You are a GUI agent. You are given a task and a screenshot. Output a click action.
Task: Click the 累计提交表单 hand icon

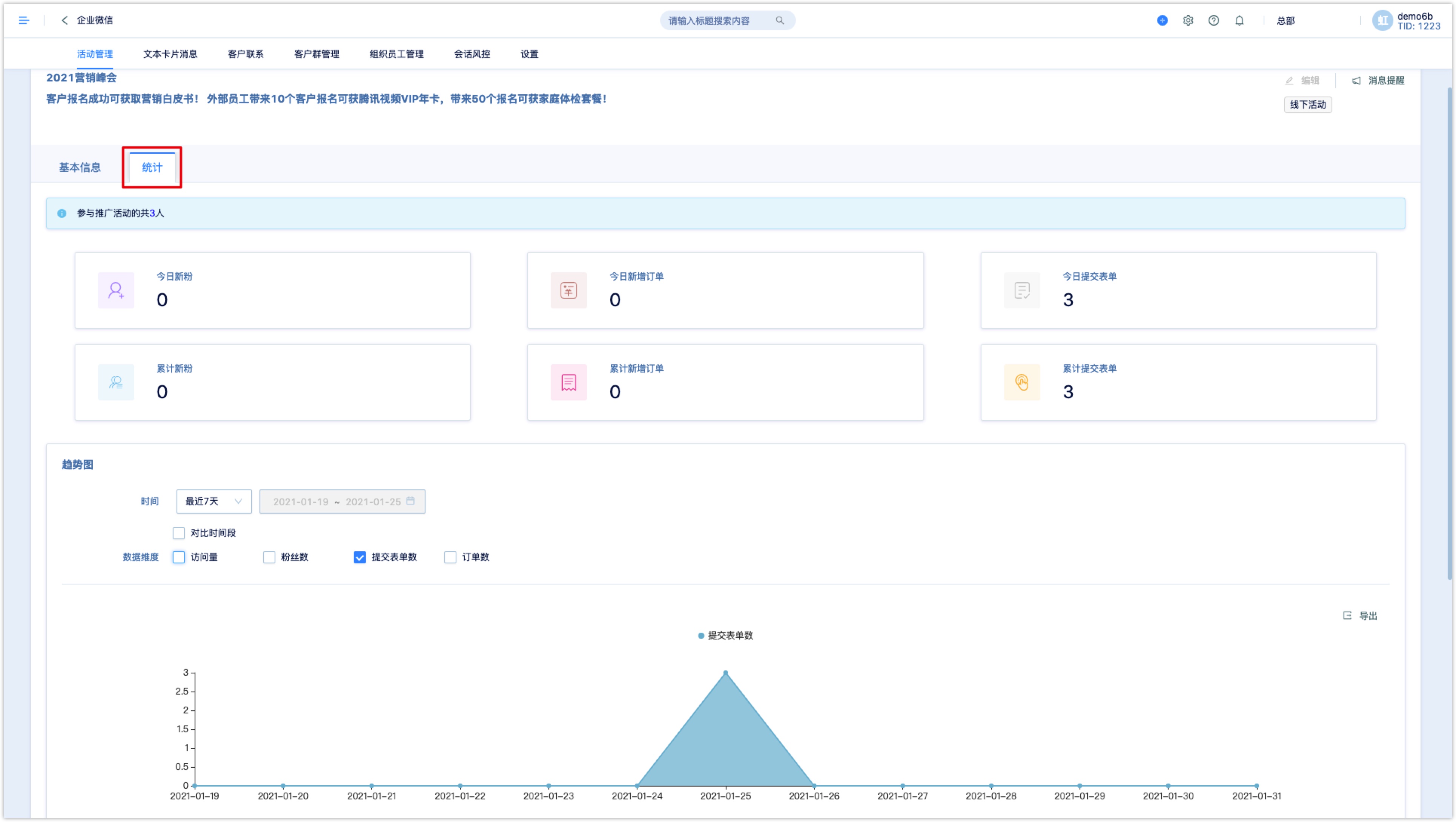tap(1022, 382)
